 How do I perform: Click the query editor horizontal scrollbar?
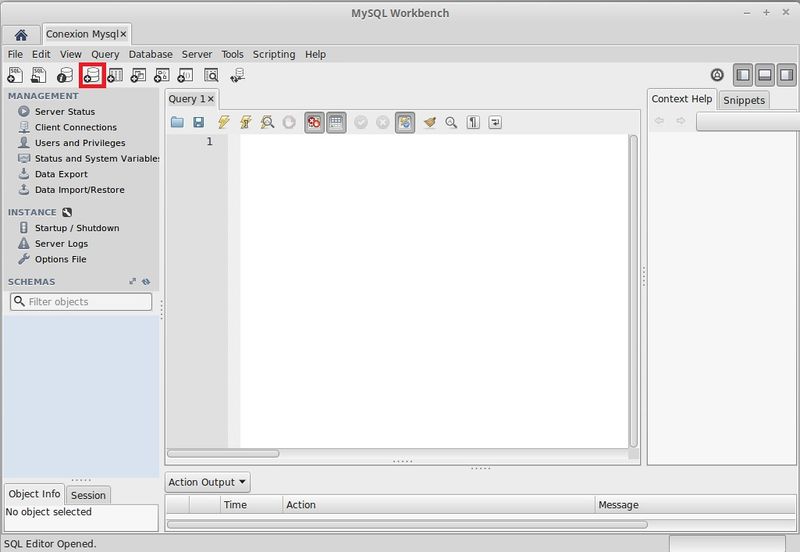(x=223, y=454)
